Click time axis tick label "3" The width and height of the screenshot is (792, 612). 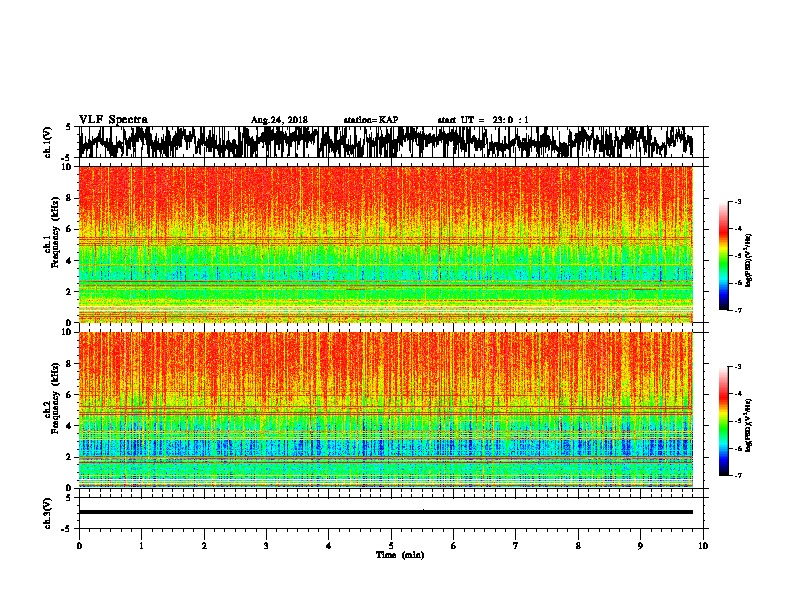click(x=266, y=546)
